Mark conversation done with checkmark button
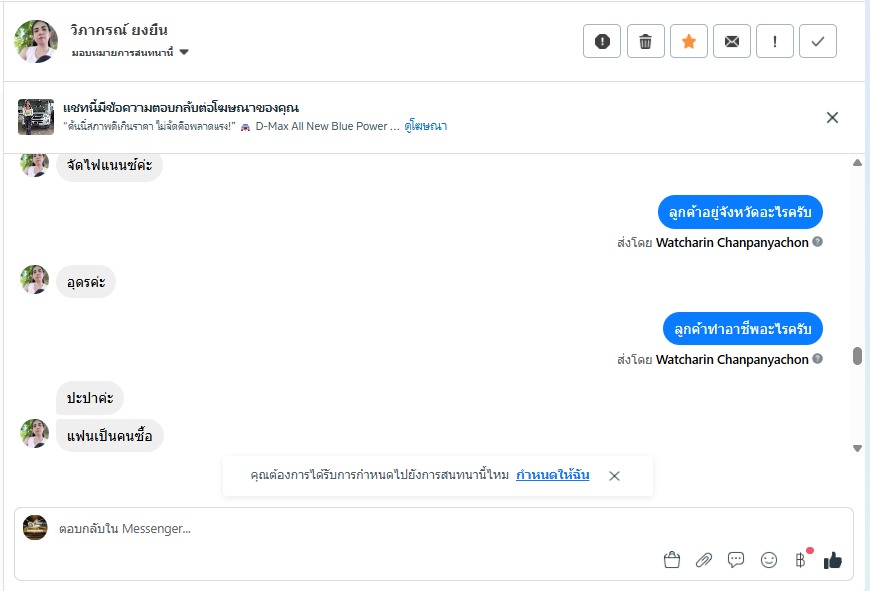 point(818,41)
